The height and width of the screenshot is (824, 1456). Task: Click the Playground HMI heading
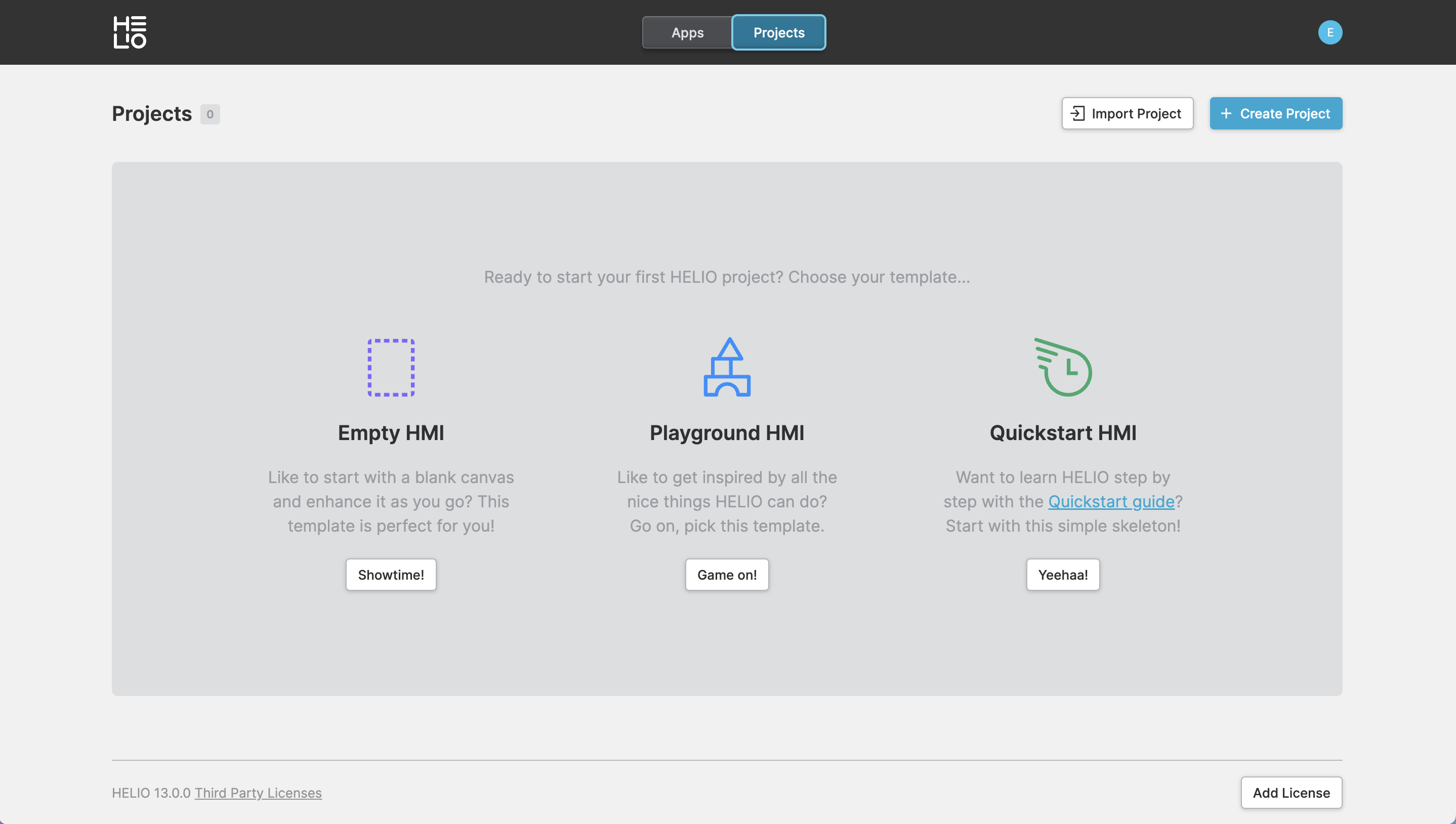(x=727, y=433)
